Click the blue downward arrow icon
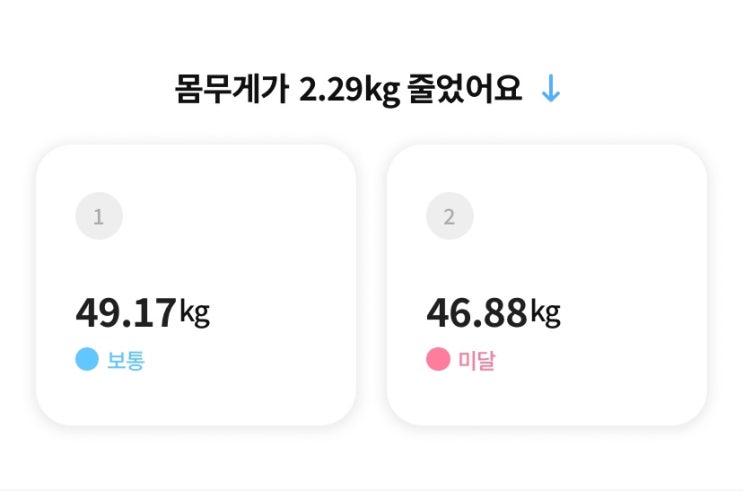Screen dimensions: 743x491 (x=550, y=91)
